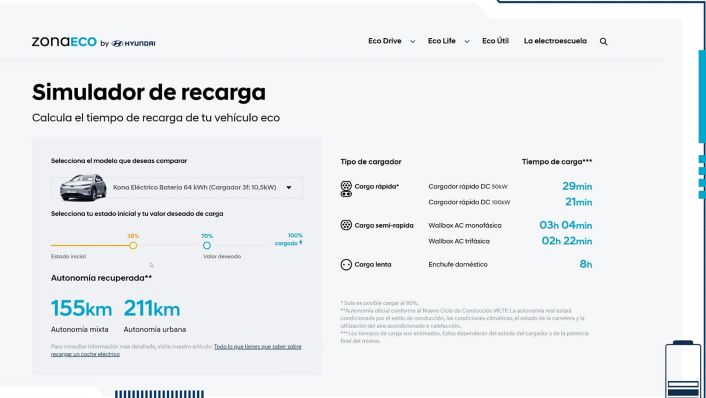Click the Valor deseado label

[x=222, y=256]
